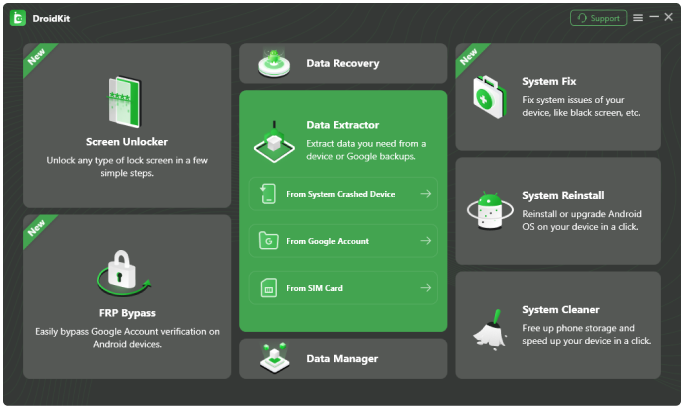Click 'Fix system issues of your device' text

pyautogui.click(x=581, y=106)
